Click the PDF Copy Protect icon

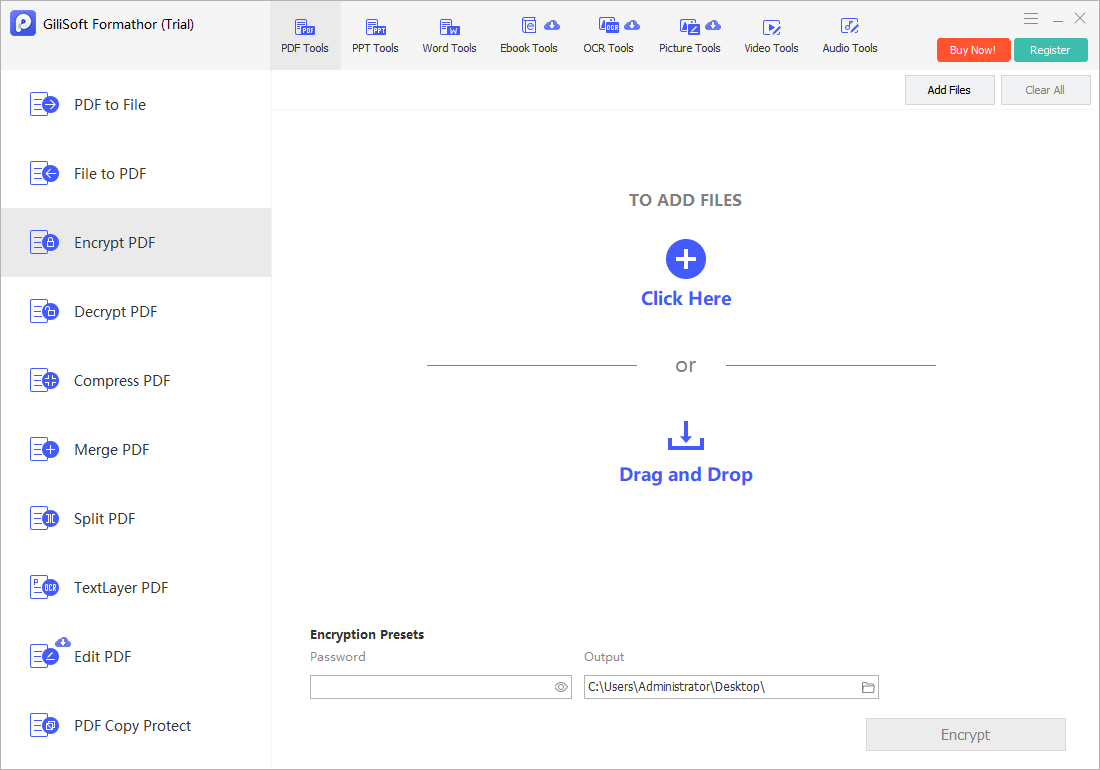tap(44, 726)
